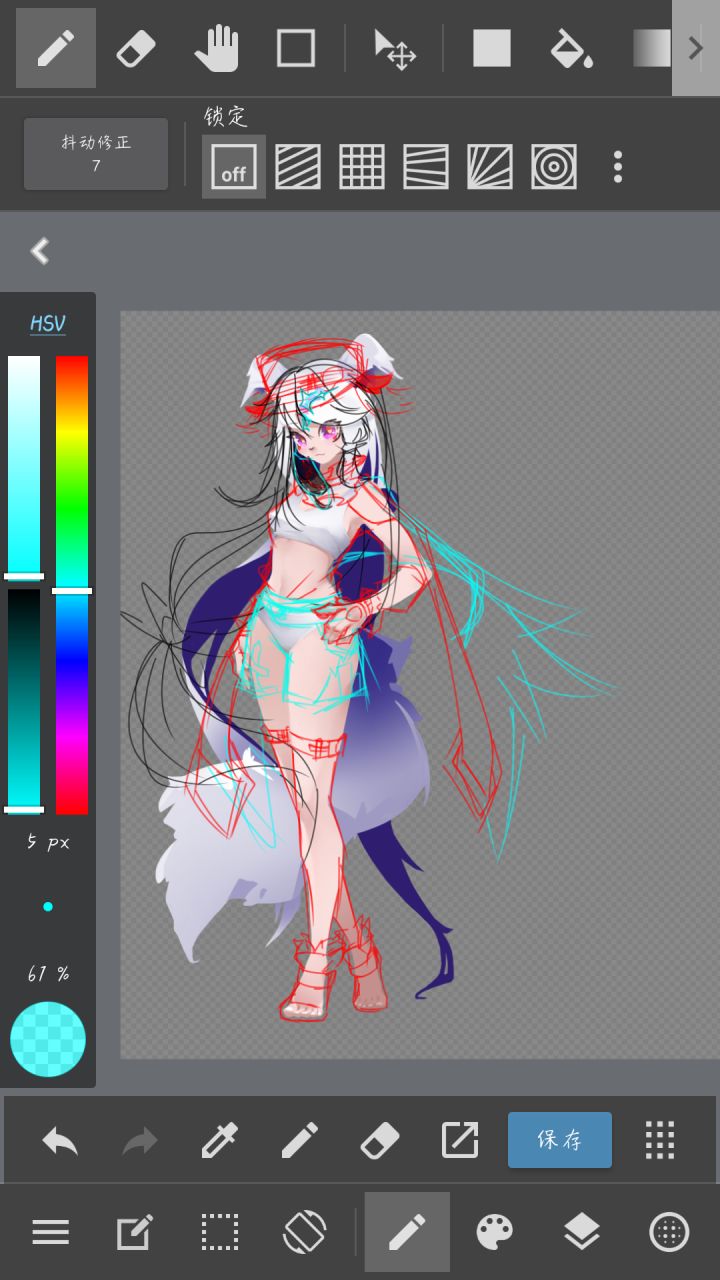Open the current cyan color swatch
Image resolution: width=720 pixels, height=1280 pixels.
coord(48,1039)
